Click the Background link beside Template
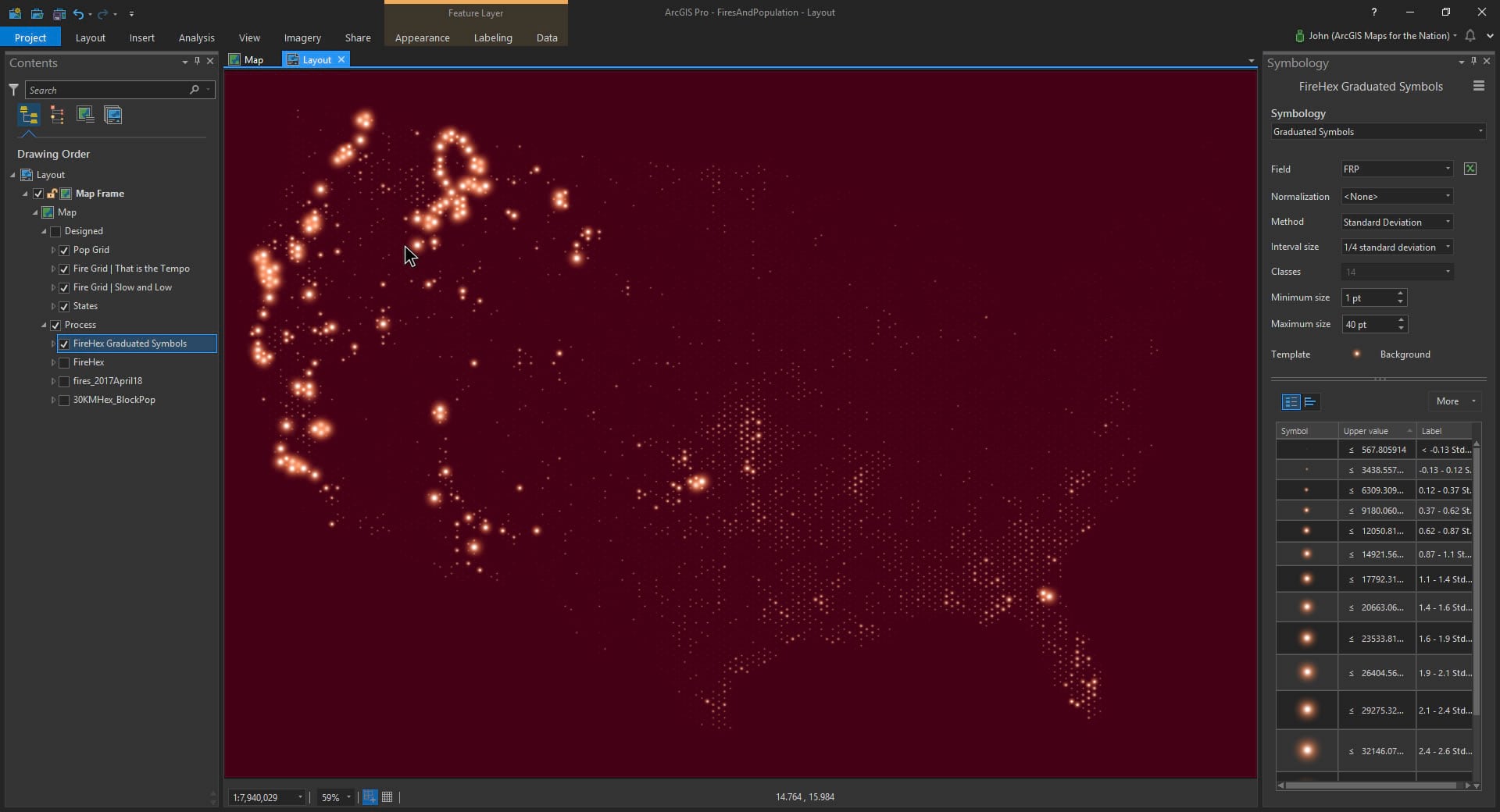 click(x=1405, y=354)
